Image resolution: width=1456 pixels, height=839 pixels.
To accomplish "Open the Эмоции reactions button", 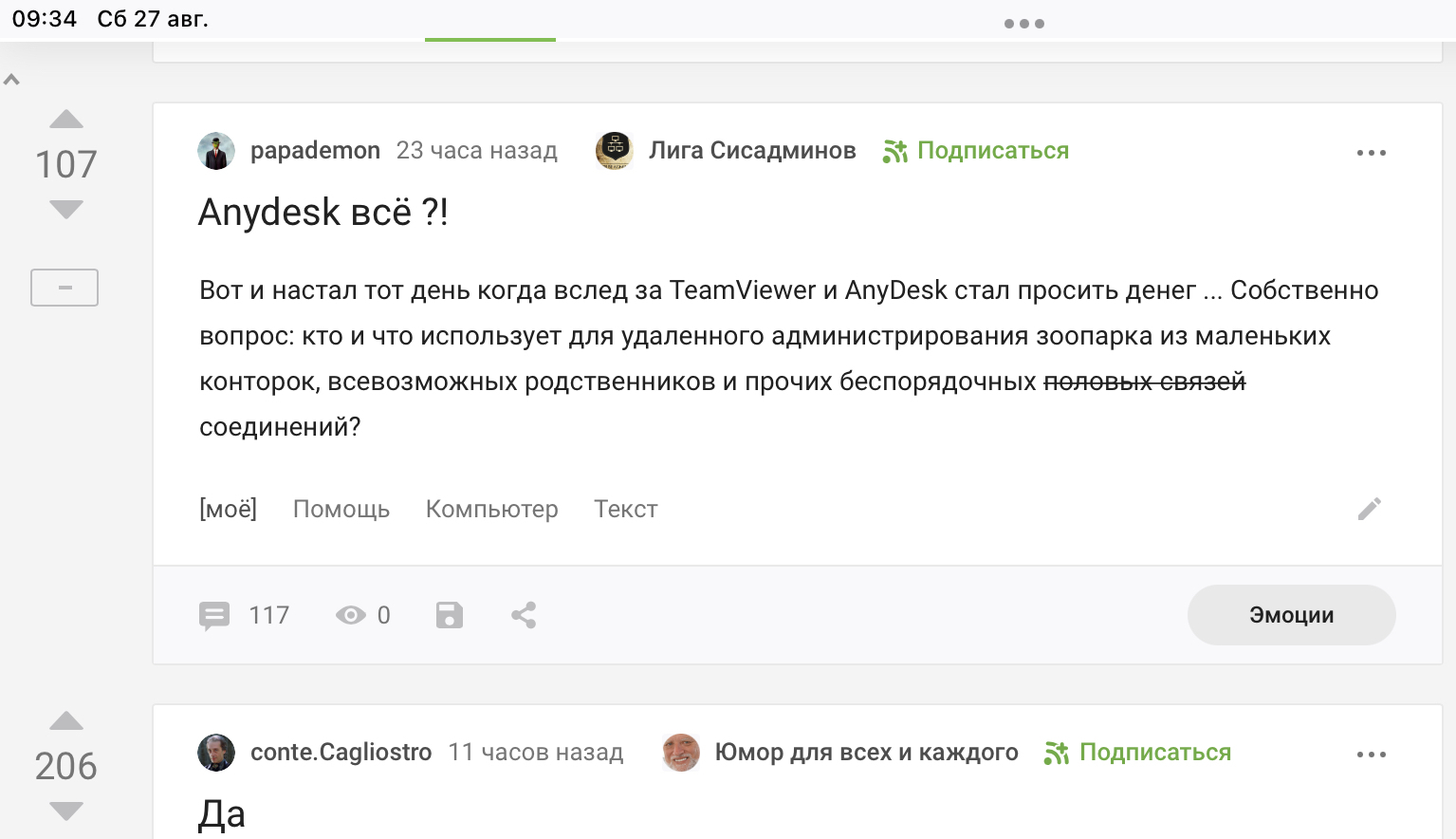I will (x=1291, y=615).
